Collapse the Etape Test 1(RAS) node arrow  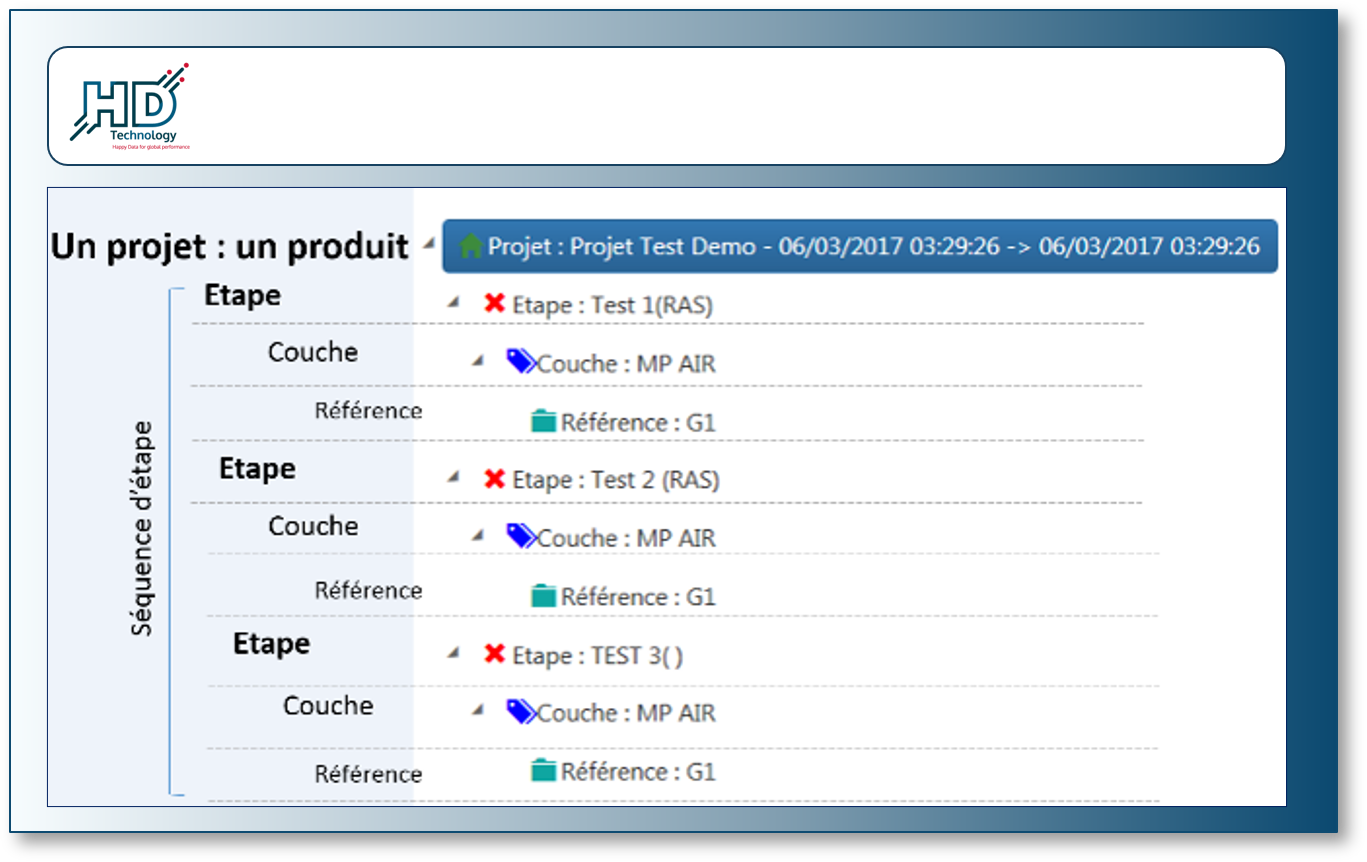pyautogui.click(x=454, y=302)
